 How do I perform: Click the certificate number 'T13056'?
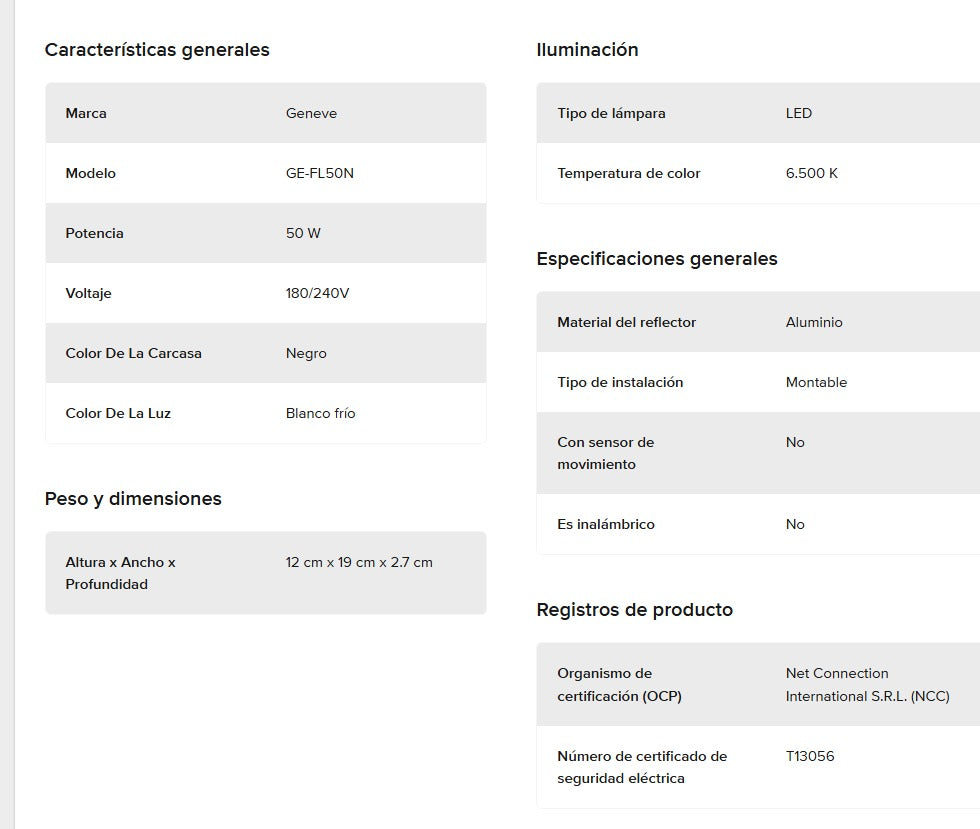click(809, 756)
